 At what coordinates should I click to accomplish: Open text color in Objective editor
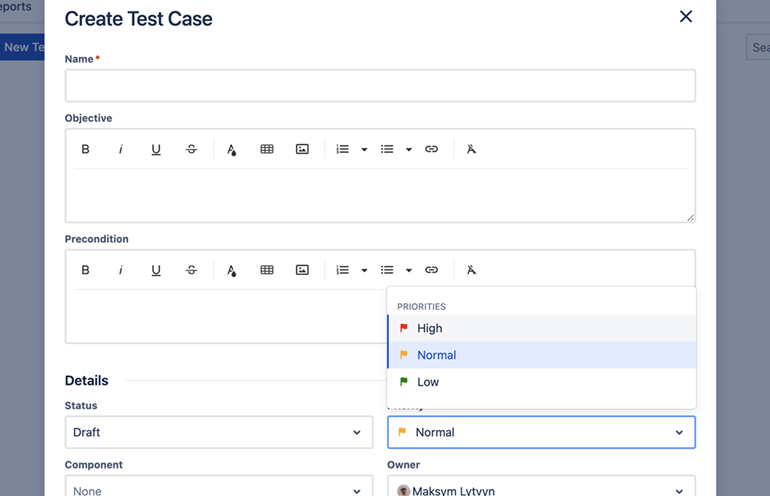tap(231, 149)
